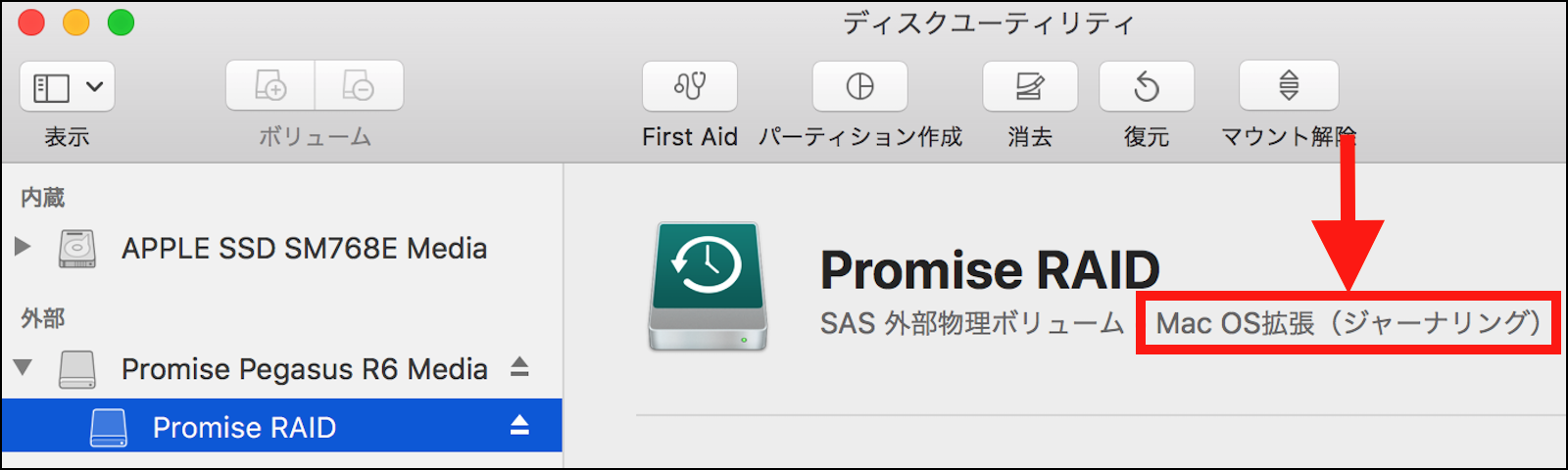Eject the Promise RAID volume
1568x470 pixels.
tap(519, 425)
